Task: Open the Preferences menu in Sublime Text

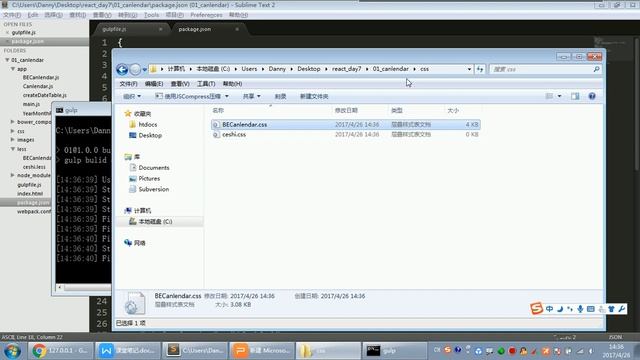Action: (x=206, y=15)
